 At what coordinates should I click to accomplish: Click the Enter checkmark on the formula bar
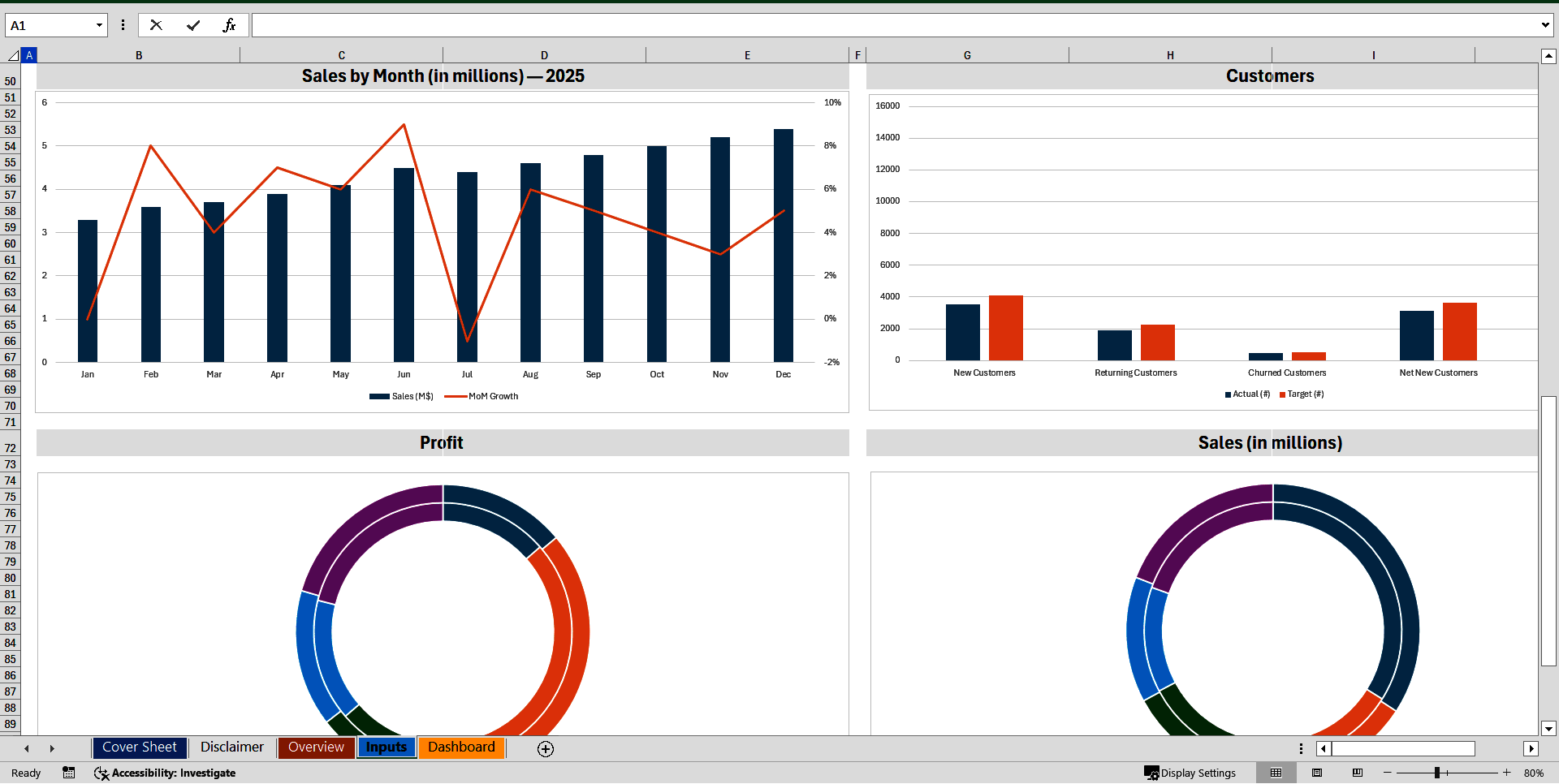click(193, 24)
